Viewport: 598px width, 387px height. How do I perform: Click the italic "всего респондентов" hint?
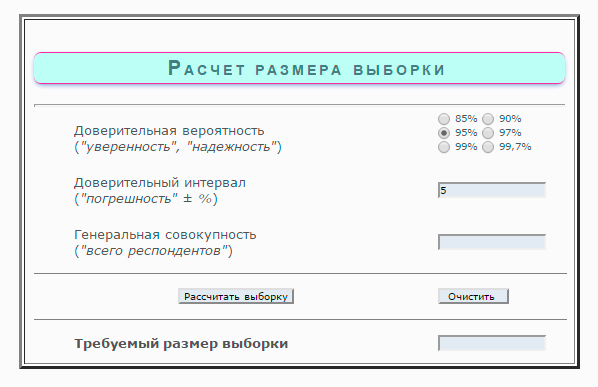153,251
